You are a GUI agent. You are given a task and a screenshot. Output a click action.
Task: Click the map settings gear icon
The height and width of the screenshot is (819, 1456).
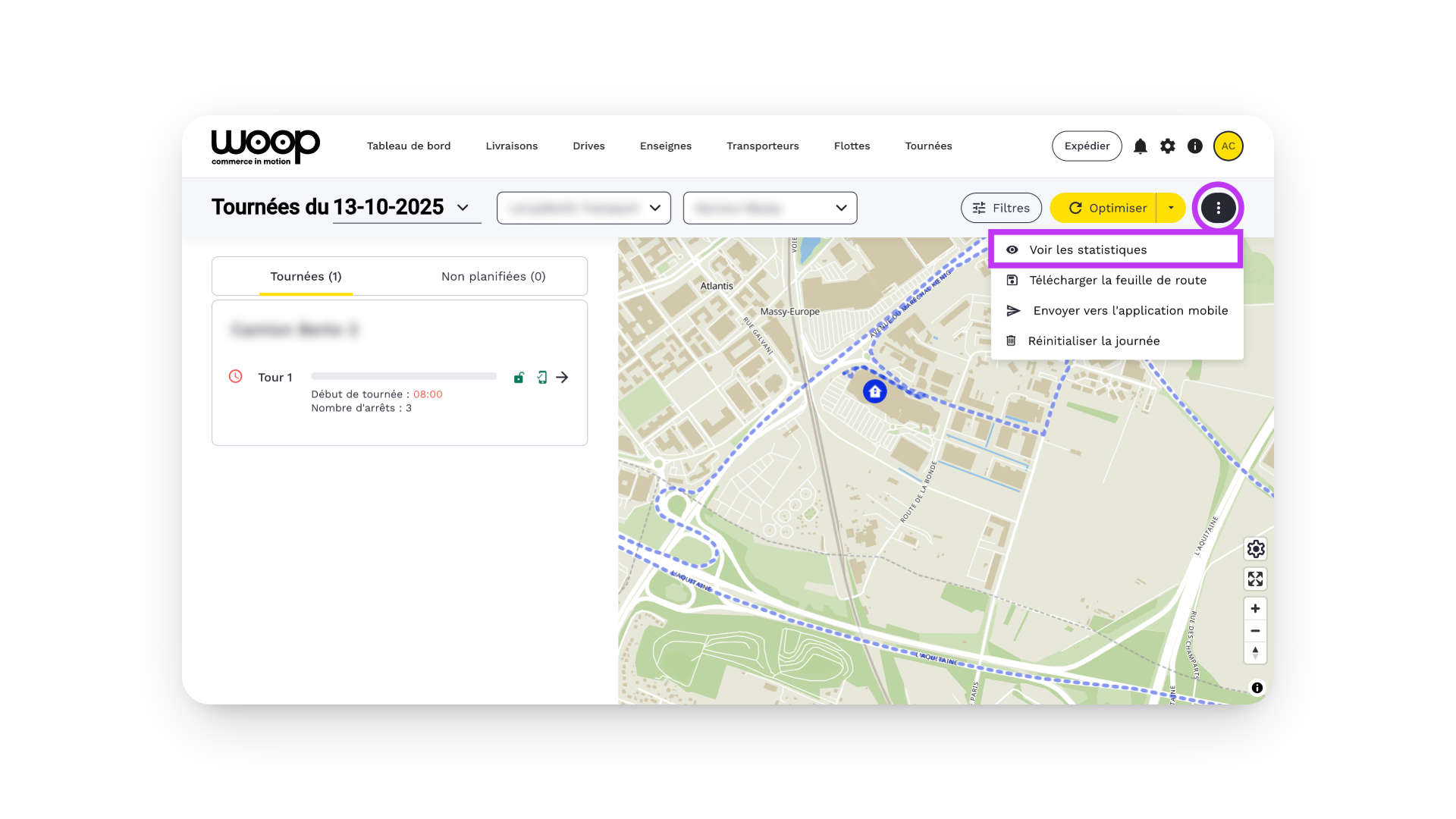click(1256, 549)
